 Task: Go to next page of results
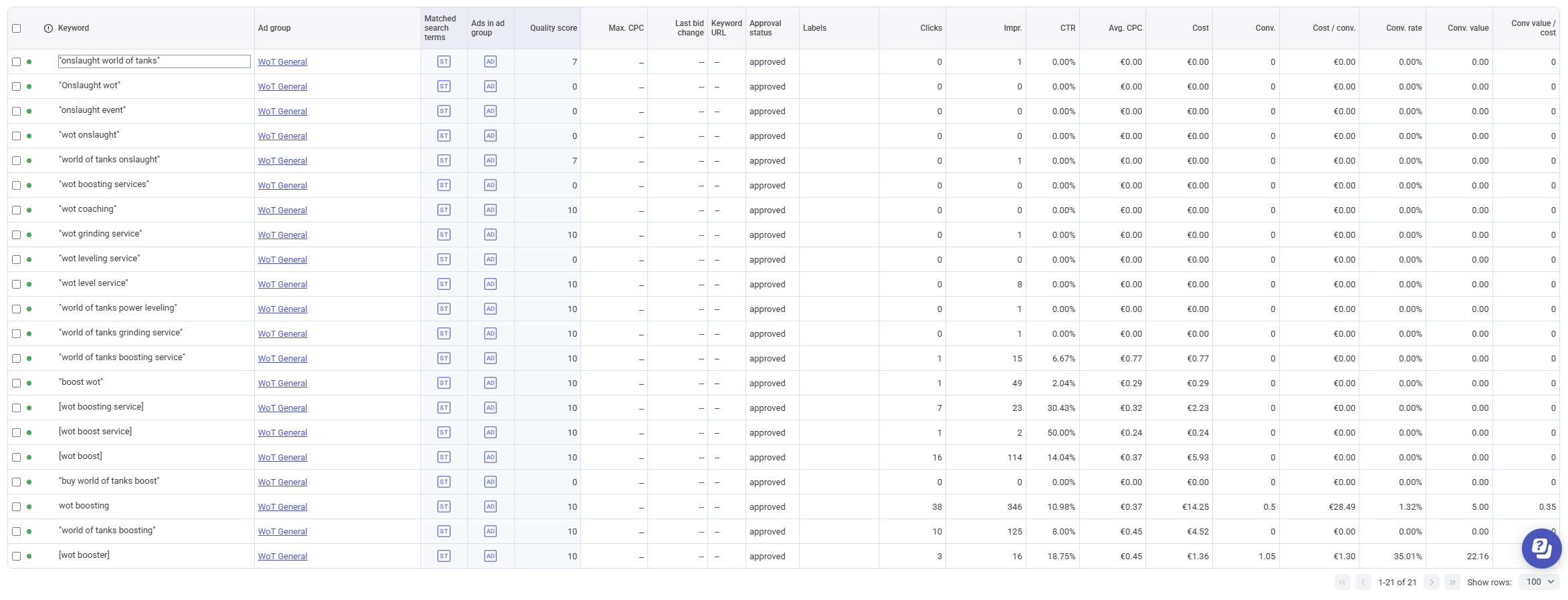1431,582
